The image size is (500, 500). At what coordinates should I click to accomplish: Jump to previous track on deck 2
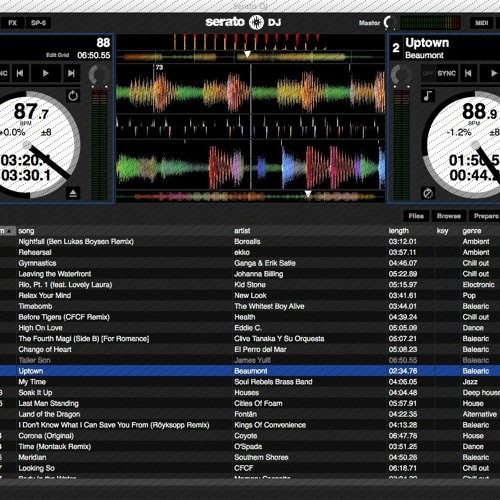[x=468, y=73]
